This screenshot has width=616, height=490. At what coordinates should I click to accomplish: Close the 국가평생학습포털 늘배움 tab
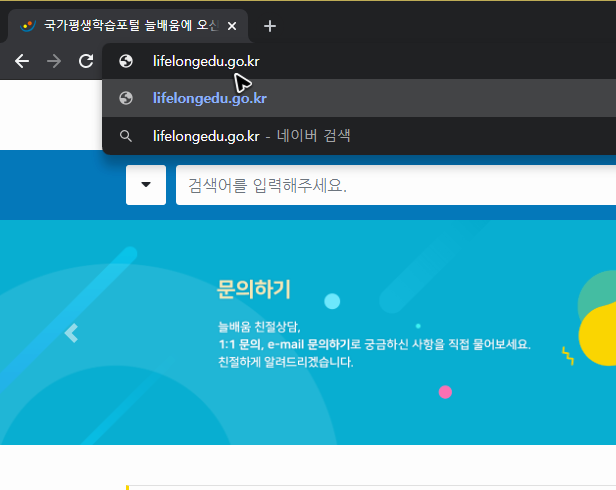(x=232, y=26)
